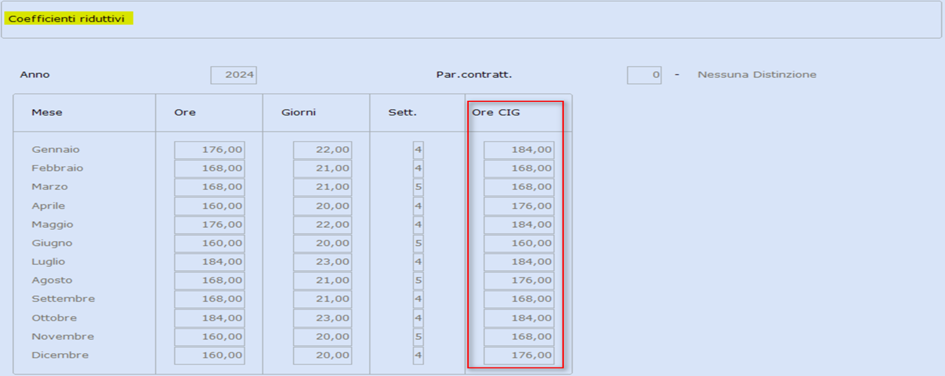Image resolution: width=945 pixels, height=376 pixels.
Task: Select the Ore CIG field for Marzo
Action: 519,187
